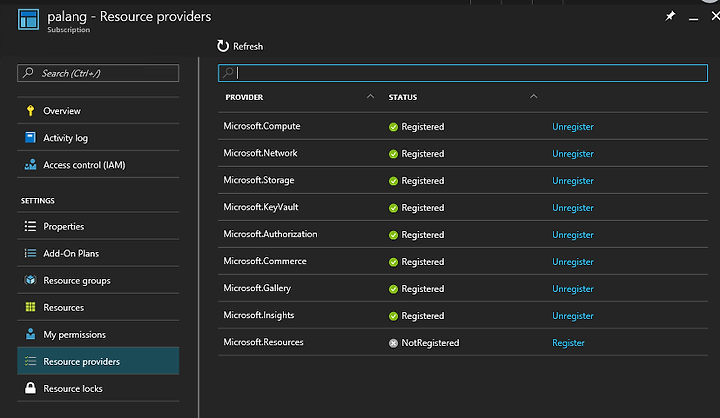720x418 pixels.
Task: Focus the sidebar Search (Ctrl+/) field
Action: point(98,73)
